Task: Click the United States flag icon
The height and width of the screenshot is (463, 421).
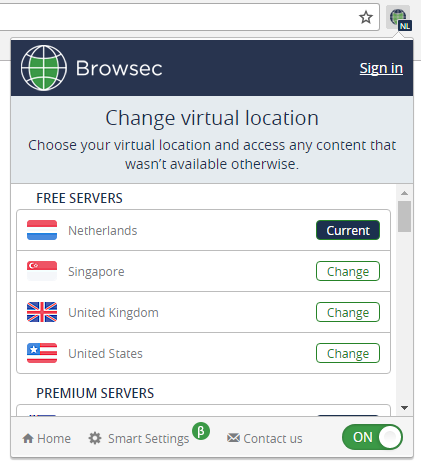Action: [x=42, y=353]
